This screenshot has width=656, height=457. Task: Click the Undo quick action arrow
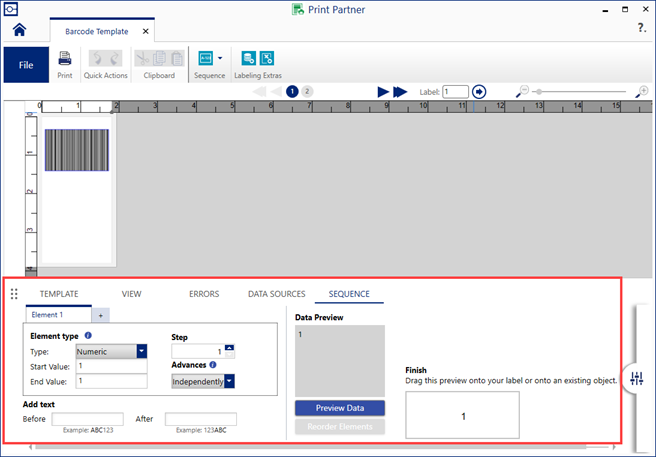[97, 59]
